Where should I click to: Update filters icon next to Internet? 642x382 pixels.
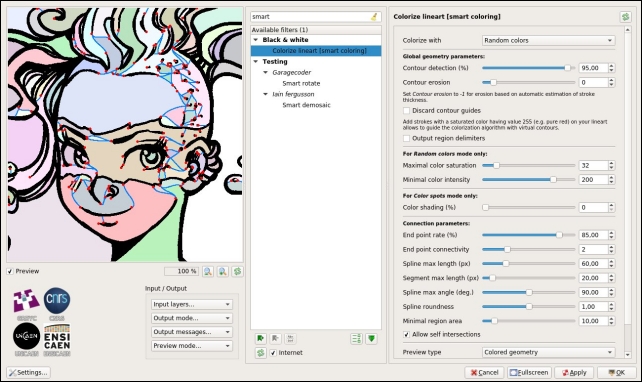(260, 353)
